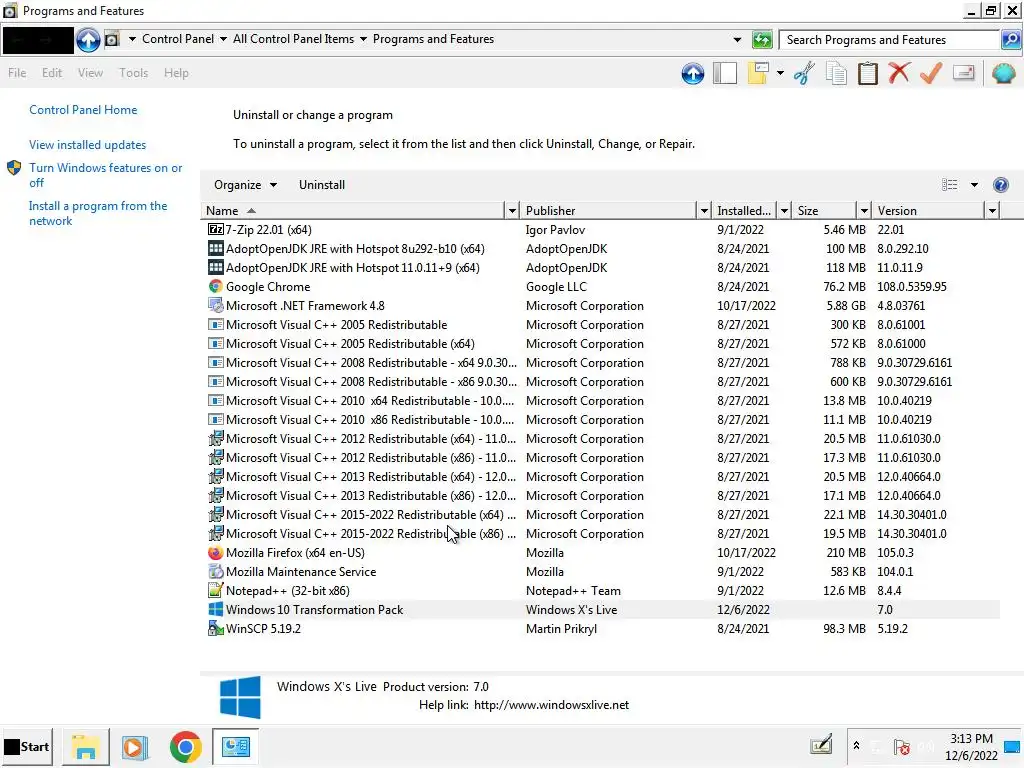Open the folder options toolbar dropdown arrow
The width and height of the screenshot is (1024, 768).
click(x=780, y=73)
